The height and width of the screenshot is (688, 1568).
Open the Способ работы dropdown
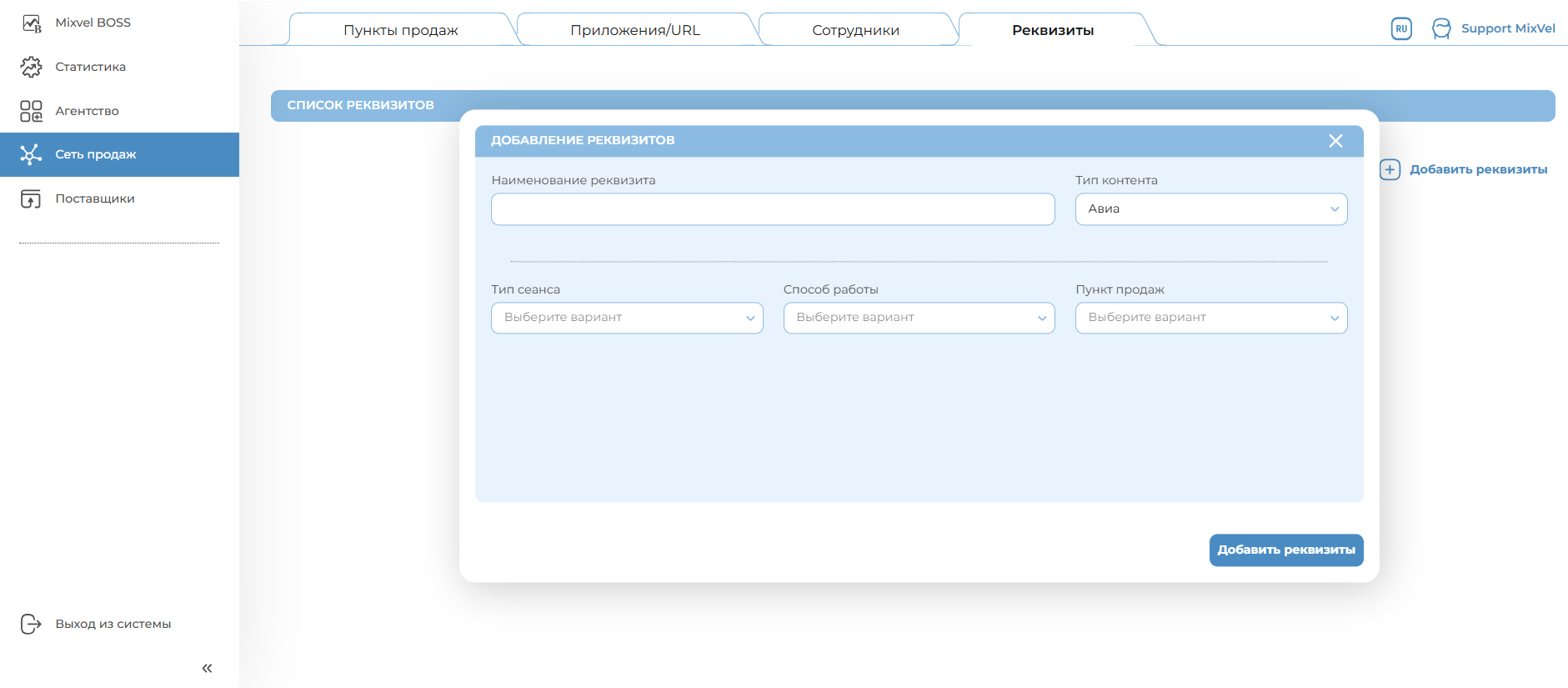tap(919, 318)
